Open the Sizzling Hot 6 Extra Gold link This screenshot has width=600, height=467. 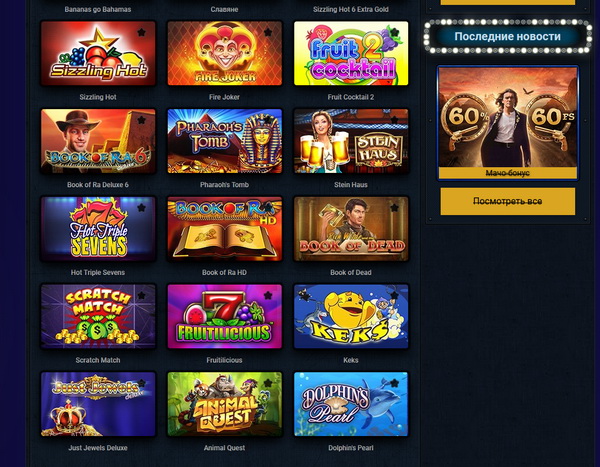[x=351, y=9]
